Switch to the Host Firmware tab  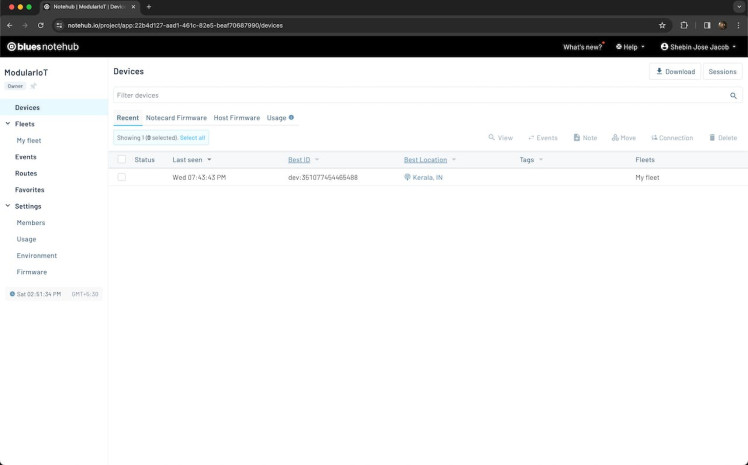(x=237, y=118)
